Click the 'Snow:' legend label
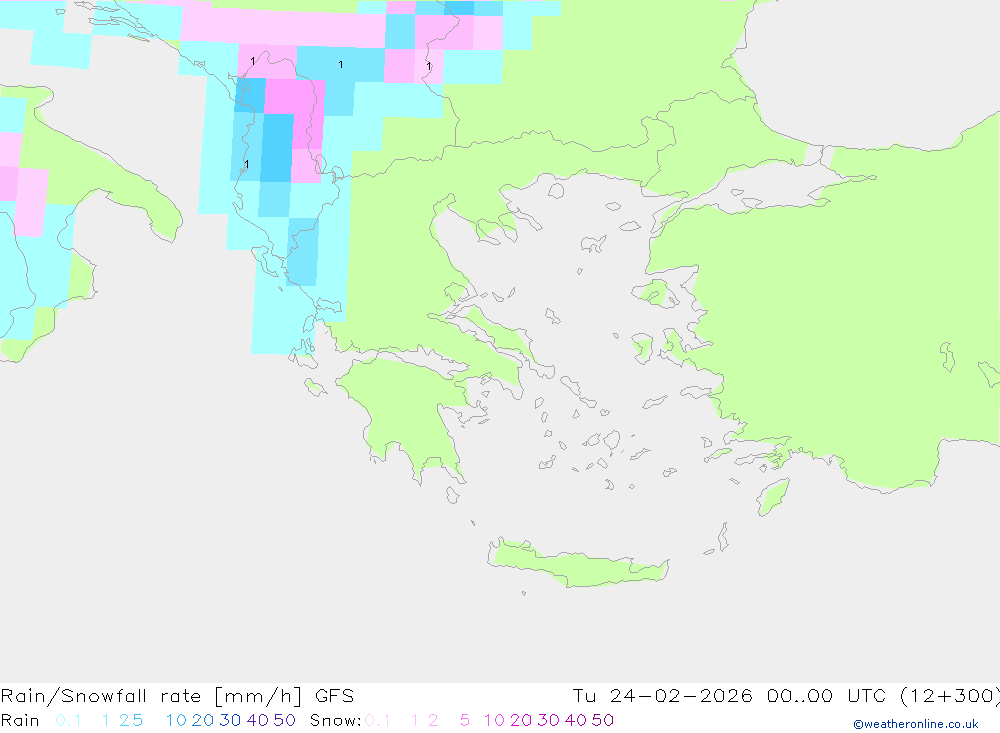This screenshot has width=1000, height=733. coord(335,720)
